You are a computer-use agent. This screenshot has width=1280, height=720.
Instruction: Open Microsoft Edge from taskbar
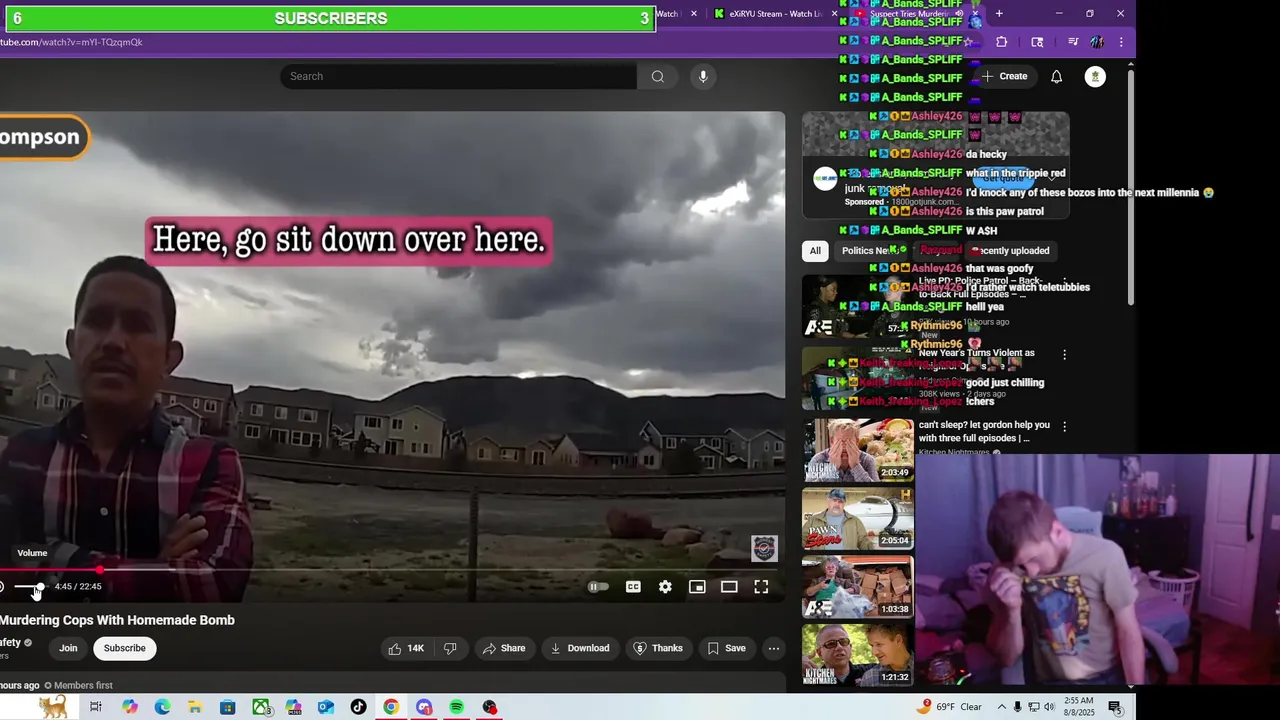162,707
